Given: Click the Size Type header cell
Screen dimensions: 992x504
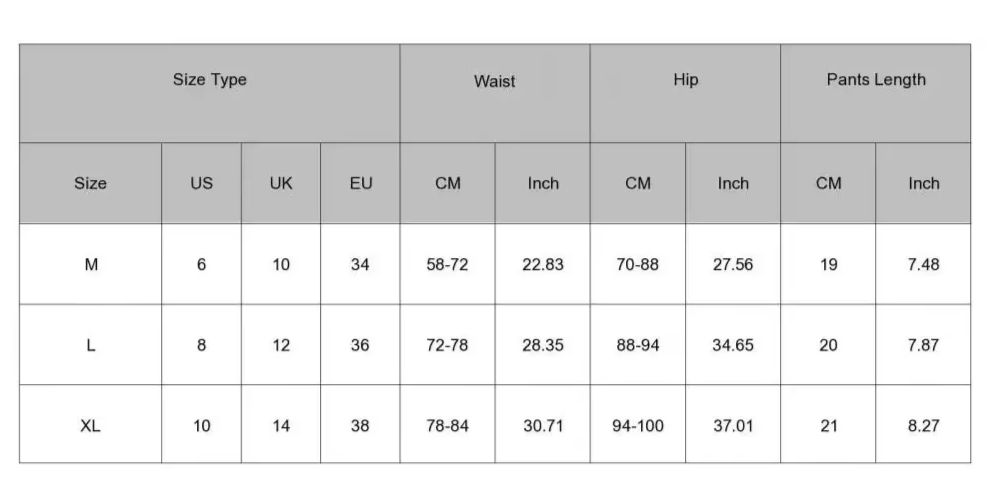Looking at the screenshot, I should click(x=209, y=93).
